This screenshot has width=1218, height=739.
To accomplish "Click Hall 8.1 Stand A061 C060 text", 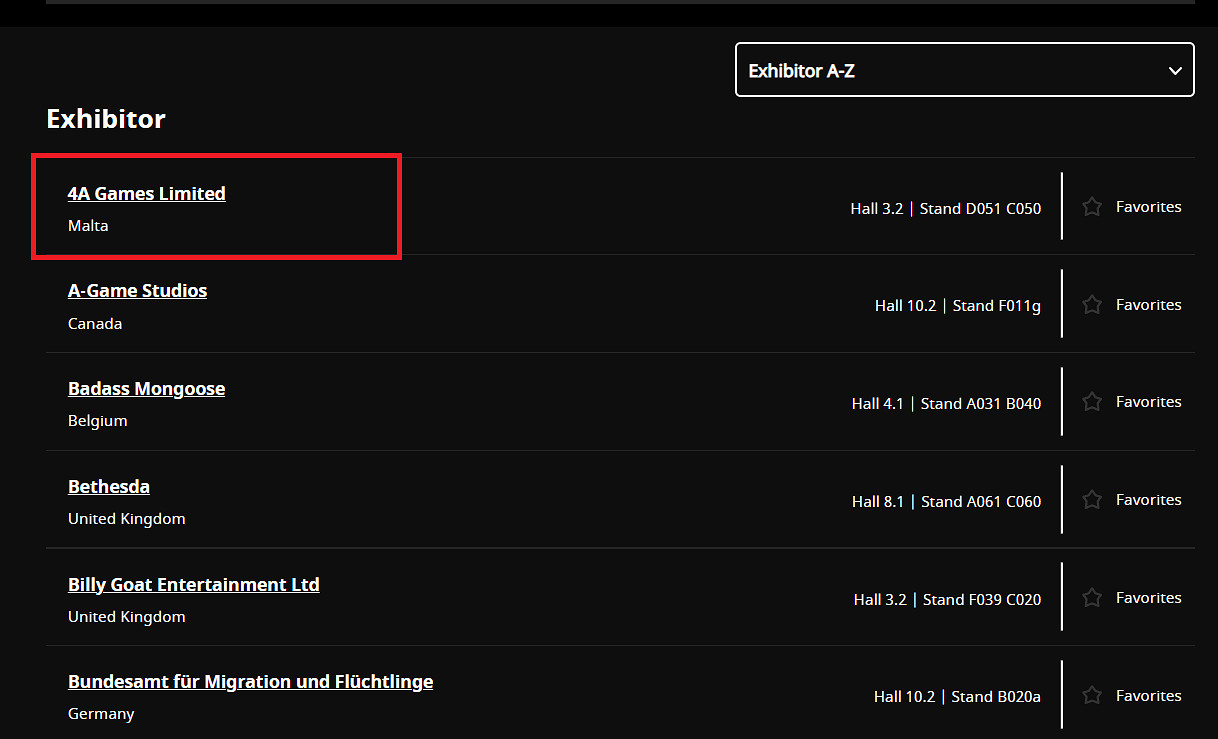I will 946,501.
